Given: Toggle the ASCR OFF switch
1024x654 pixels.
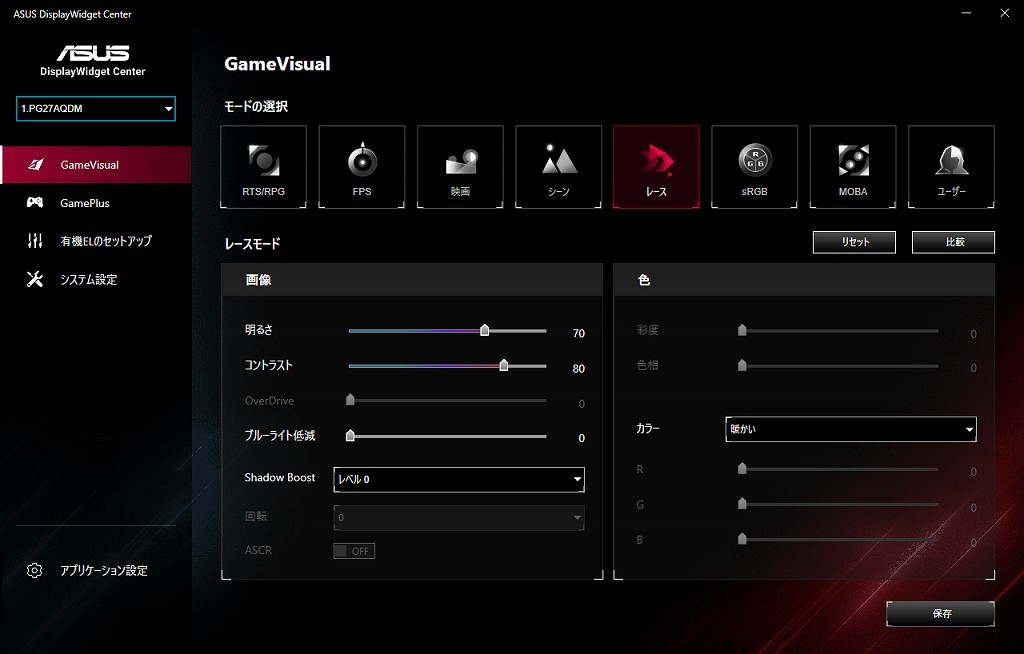Looking at the screenshot, I should pyautogui.click(x=354, y=551).
